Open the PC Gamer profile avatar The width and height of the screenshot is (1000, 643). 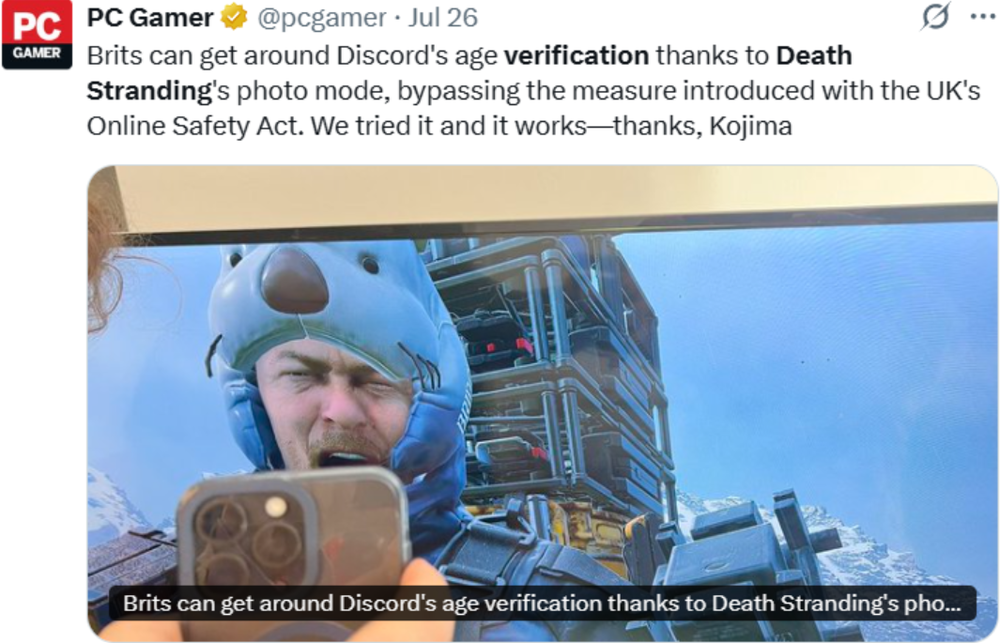[37, 34]
